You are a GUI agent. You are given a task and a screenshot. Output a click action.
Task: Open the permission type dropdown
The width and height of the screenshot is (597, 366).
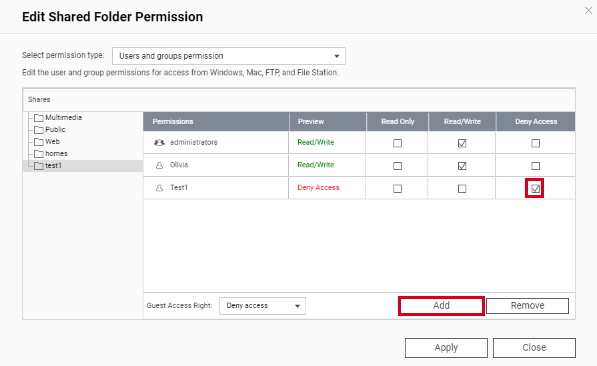[x=229, y=56]
